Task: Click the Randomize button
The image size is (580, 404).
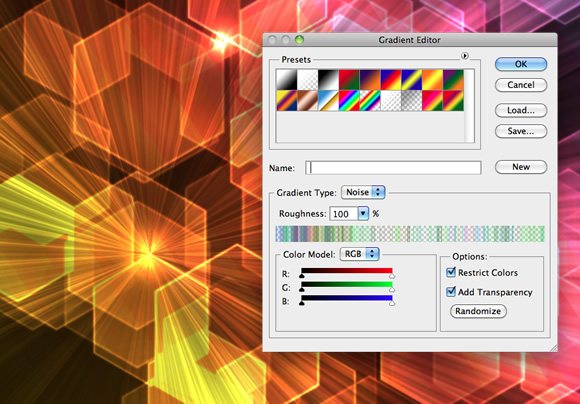Action: tap(478, 311)
